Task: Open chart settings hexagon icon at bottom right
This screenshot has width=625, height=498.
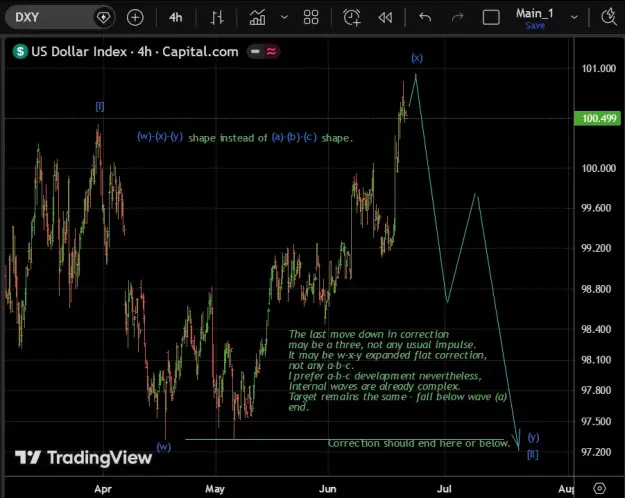Action: click(599, 488)
